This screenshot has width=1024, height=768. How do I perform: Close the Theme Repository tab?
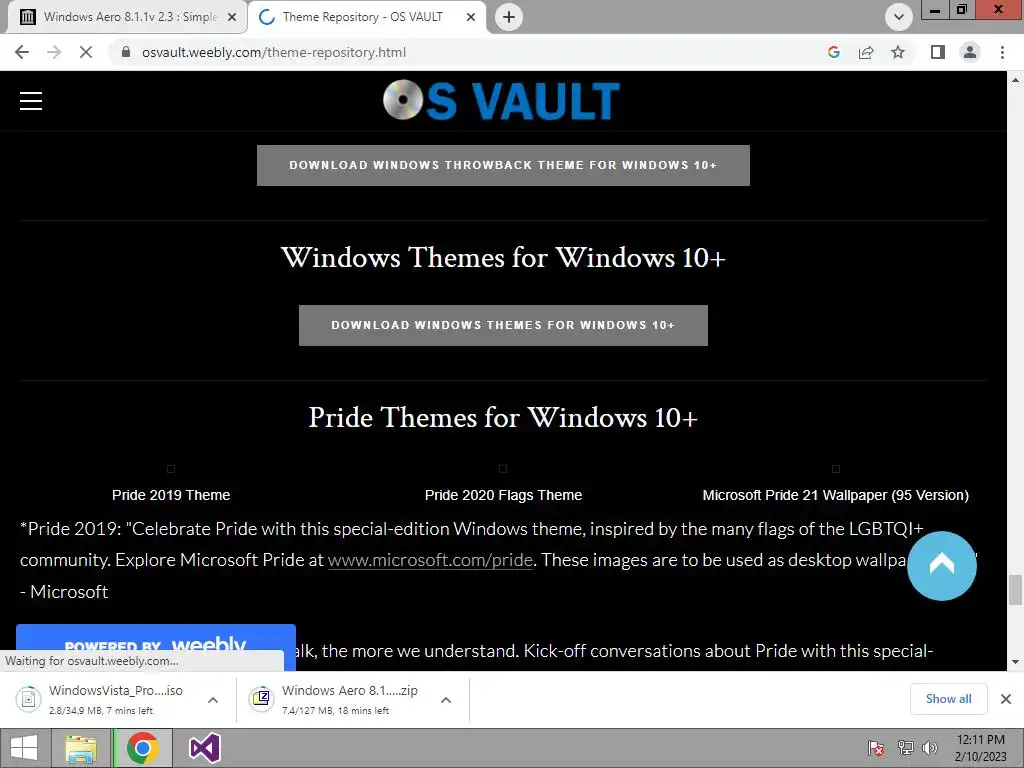pyautogui.click(x=471, y=17)
